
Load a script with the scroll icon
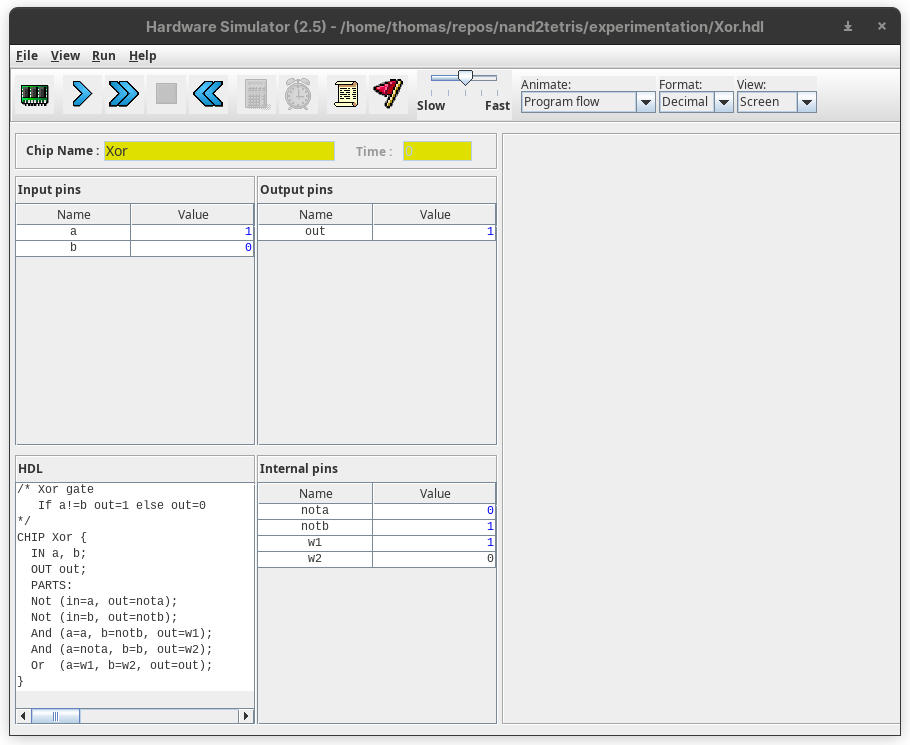tap(346, 94)
